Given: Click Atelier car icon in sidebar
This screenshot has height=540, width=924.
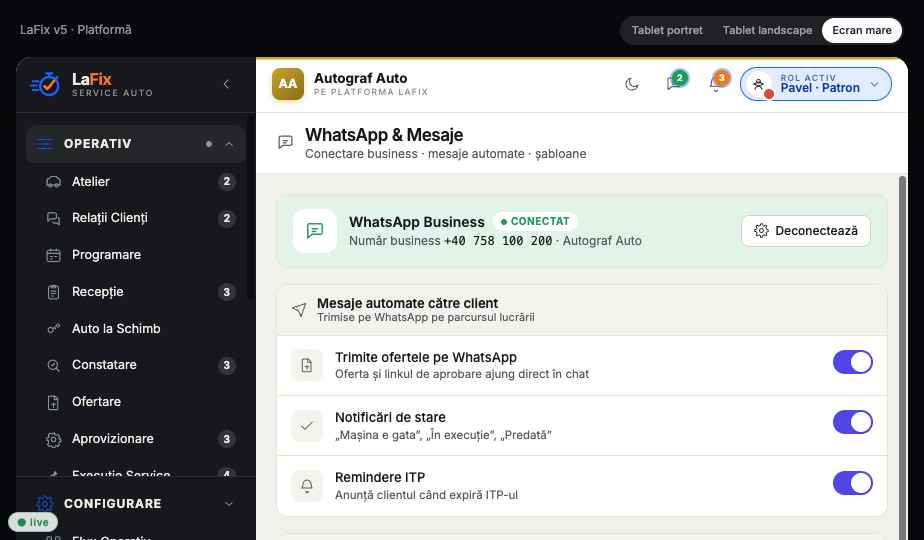Looking at the screenshot, I should click(54, 182).
